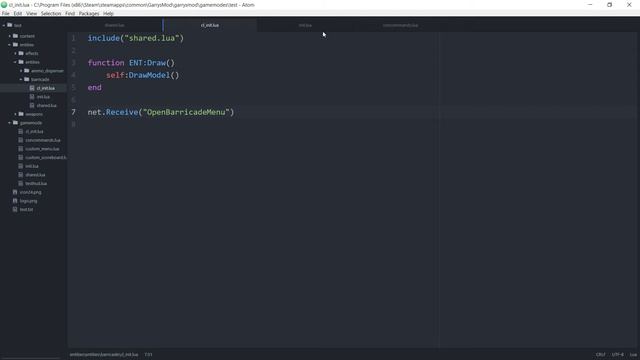Click file icon of custom_menu.lua
This screenshot has height=360, width=640.
(x=21, y=149)
